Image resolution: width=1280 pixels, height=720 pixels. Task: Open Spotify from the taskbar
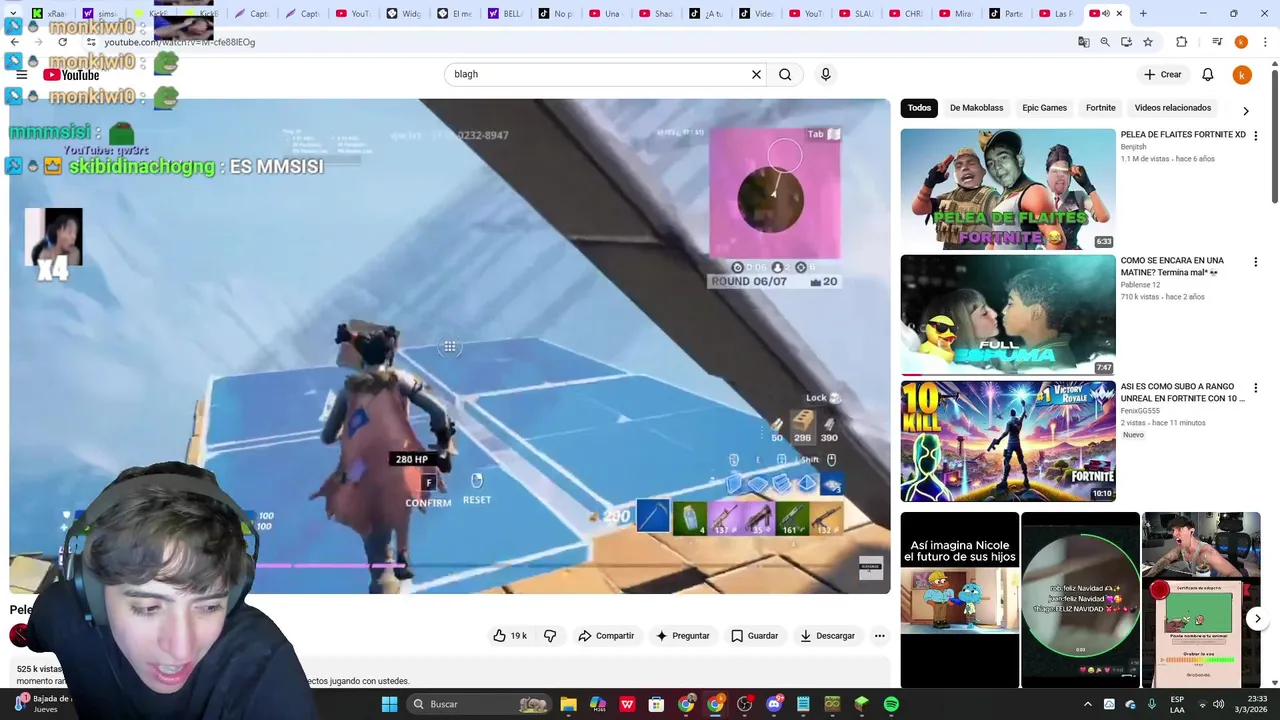891,704
